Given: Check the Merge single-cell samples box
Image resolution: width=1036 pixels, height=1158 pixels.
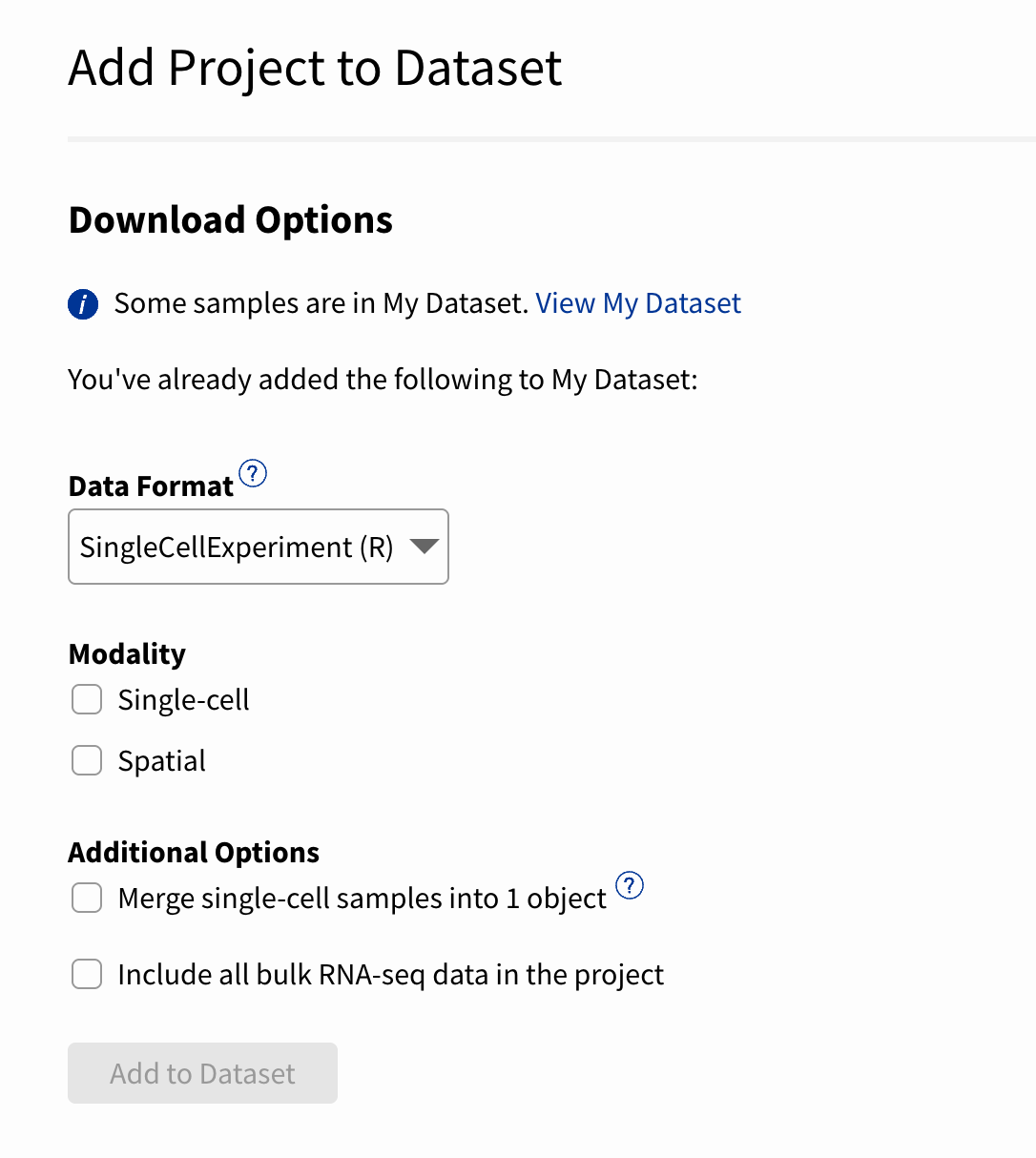Looking at the screenshot, I should [x=87, y=899].
